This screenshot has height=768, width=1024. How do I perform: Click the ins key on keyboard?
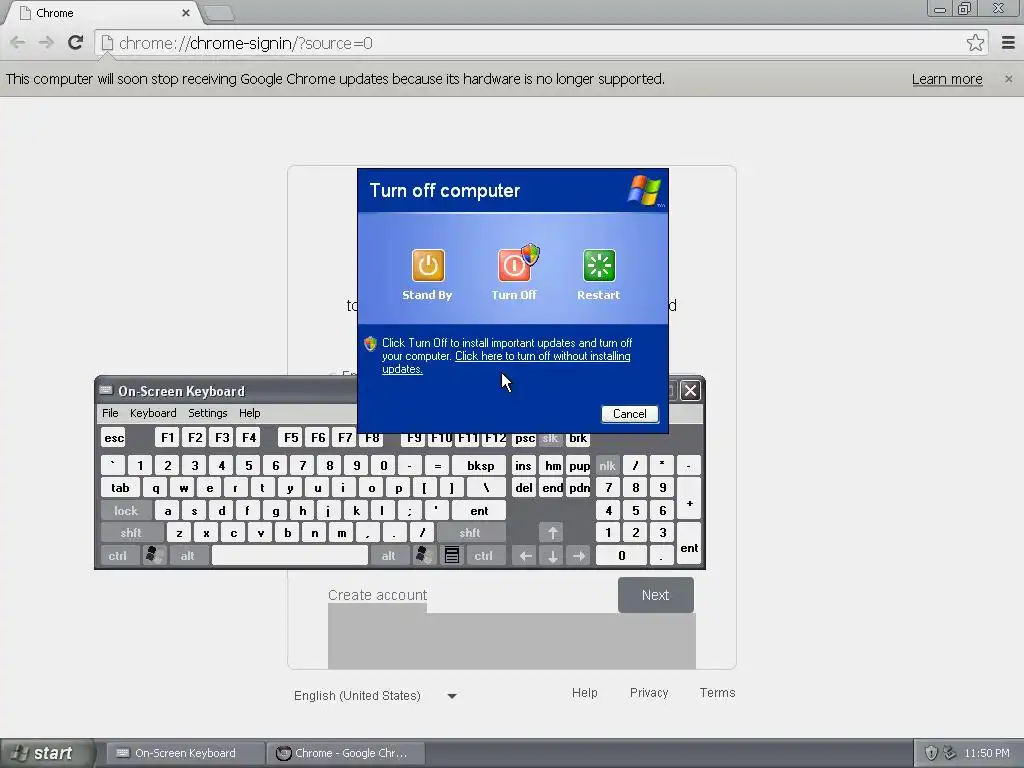click(524, 466)
